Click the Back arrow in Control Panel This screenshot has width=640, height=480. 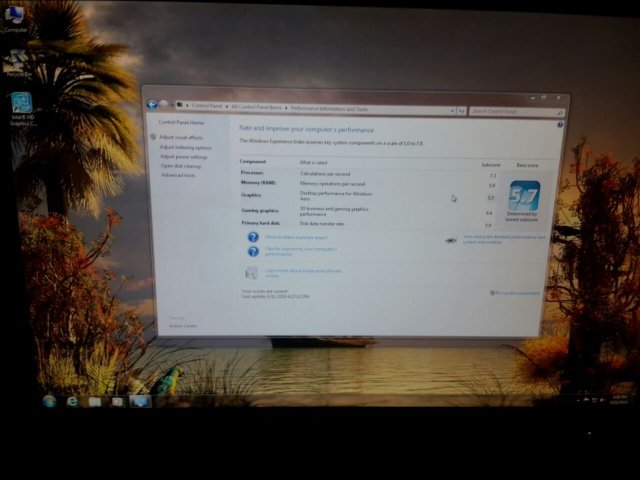pyautogui.click(x=152, y=104)
